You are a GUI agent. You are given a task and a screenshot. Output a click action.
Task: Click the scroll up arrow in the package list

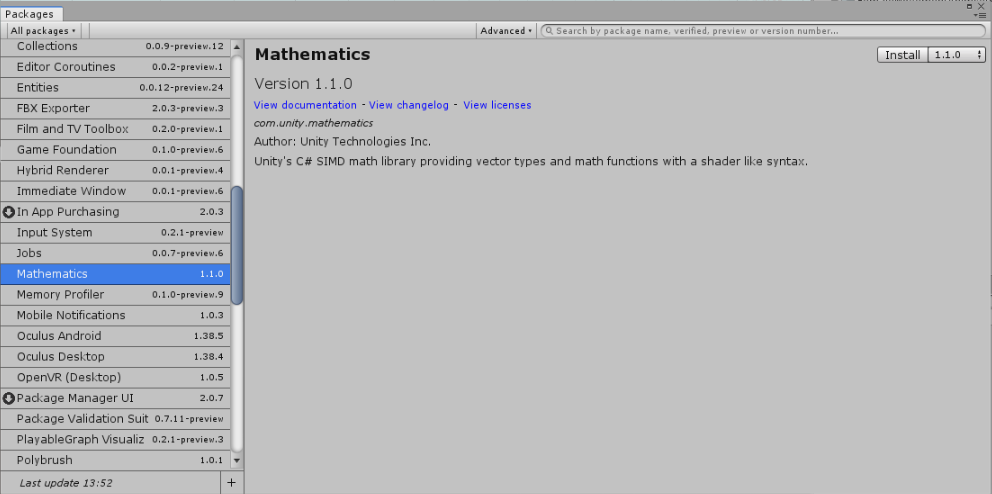(237, 47)
